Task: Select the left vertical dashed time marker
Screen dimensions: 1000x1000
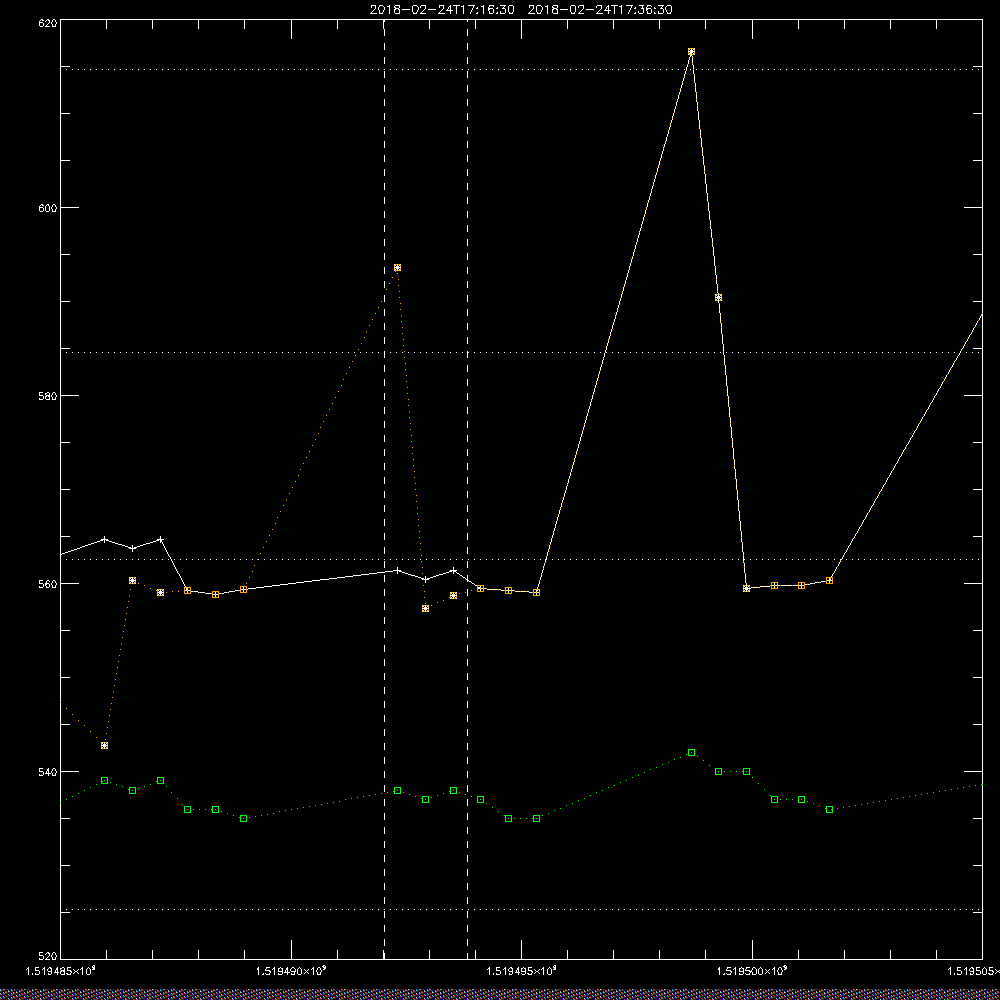Action: [384, 489]
